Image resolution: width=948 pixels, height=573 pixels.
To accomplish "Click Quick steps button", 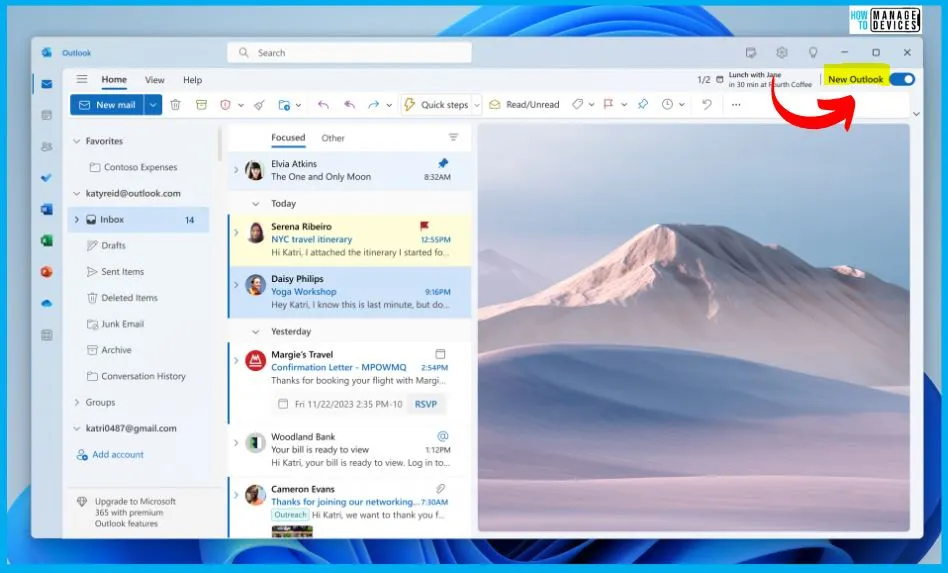I will (x=435, y=105).
